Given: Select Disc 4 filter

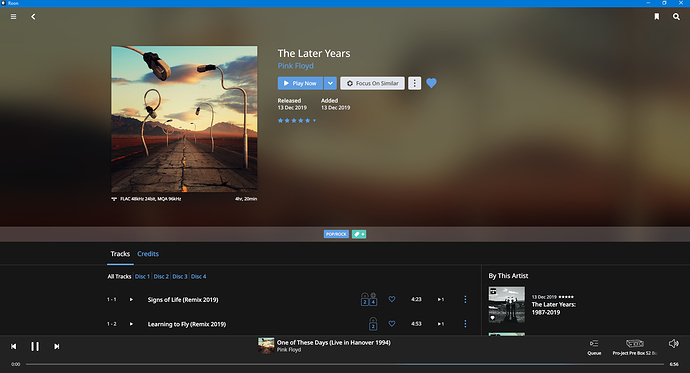Looking at the screenshot, I should pos(198,277).
